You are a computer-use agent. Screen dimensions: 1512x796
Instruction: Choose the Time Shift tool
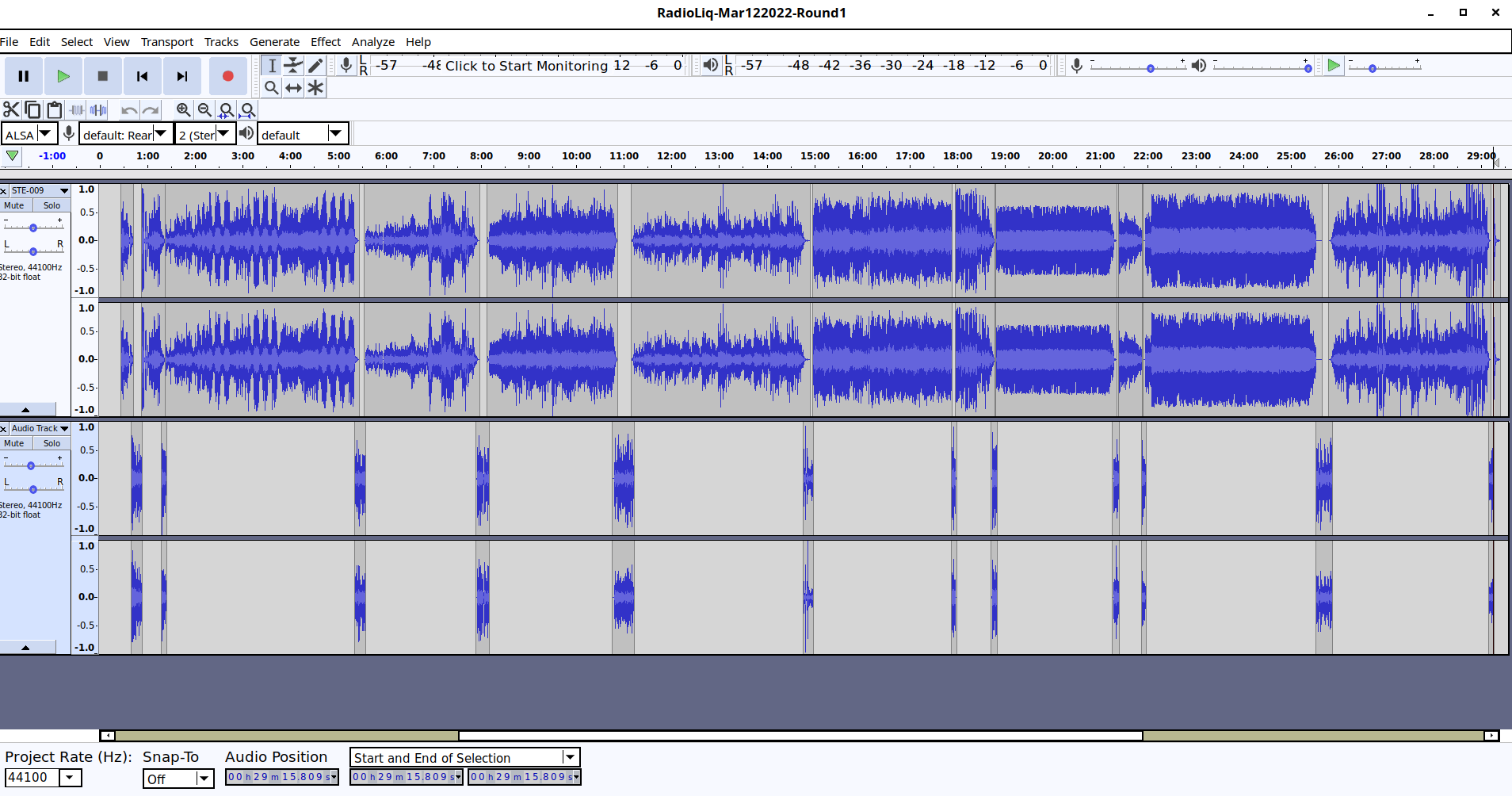[x=293, y=88]
